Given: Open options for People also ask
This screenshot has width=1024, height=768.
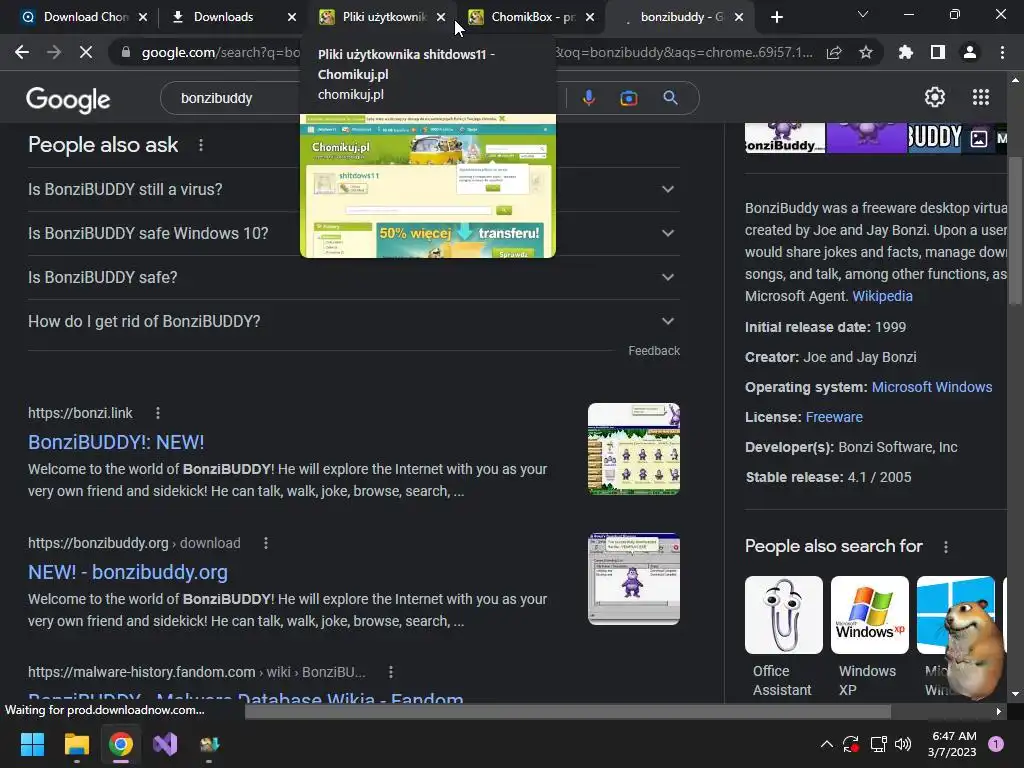Looking at the screenshot, I should pyautogui.click(x=201, y=145).
